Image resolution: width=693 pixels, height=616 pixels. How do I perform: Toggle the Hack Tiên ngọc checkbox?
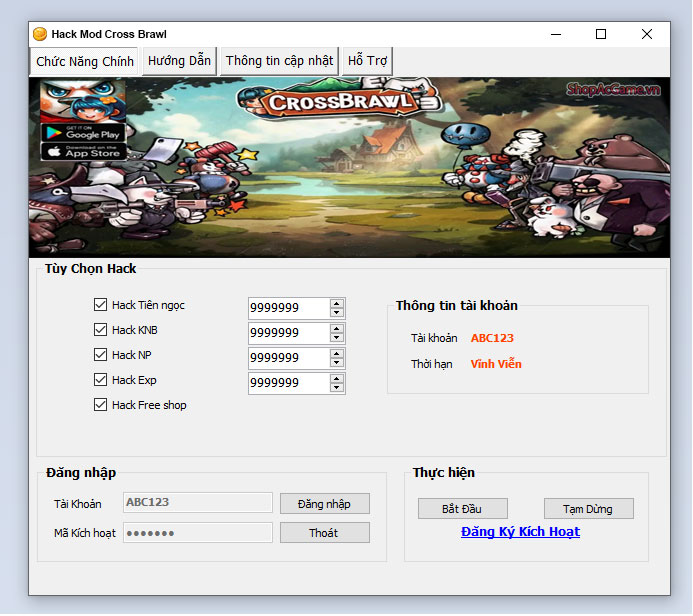pos(100,304)
